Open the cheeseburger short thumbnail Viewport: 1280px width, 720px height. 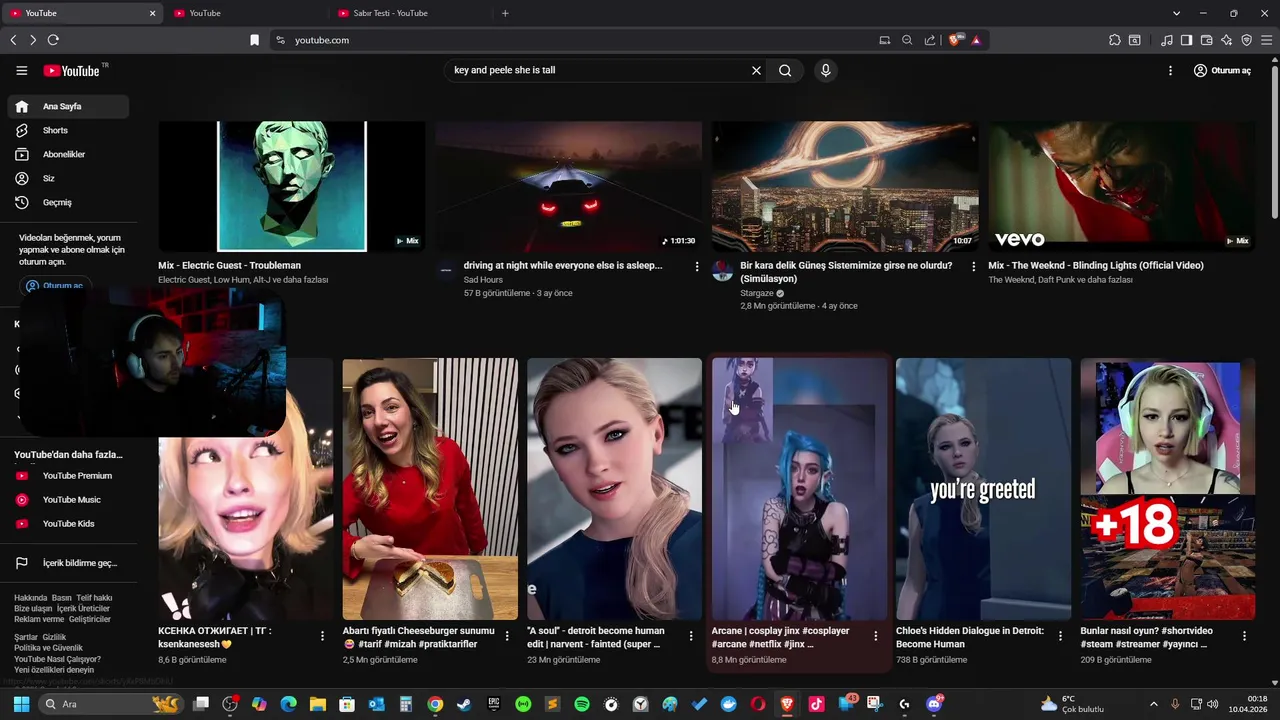click(430, 489)
